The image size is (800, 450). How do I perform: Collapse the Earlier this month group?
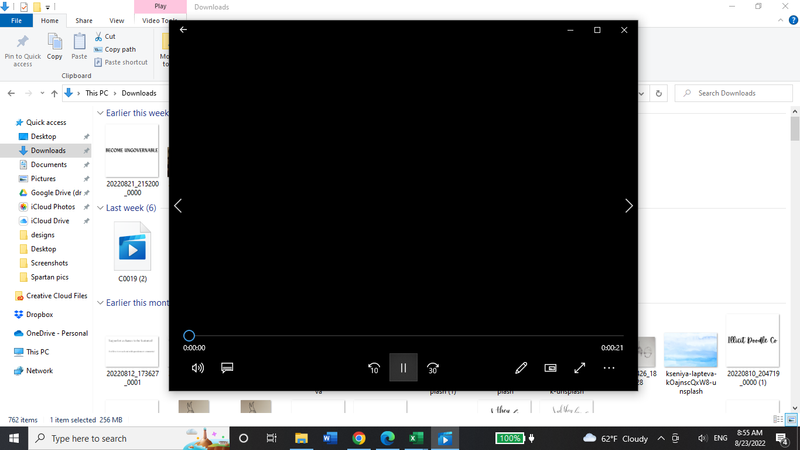point(101,303)
